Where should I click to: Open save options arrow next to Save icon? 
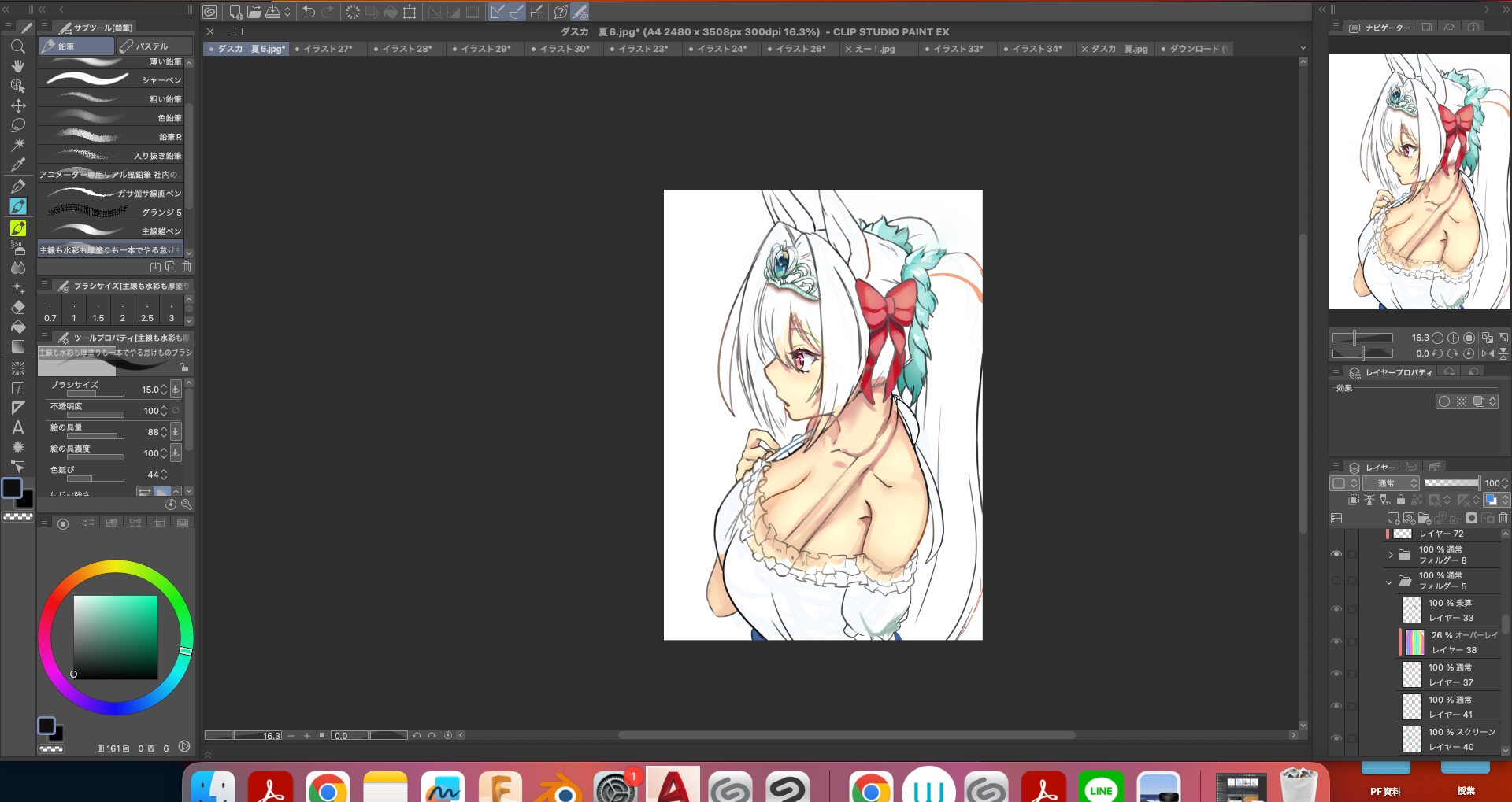(x=287, y=12)
